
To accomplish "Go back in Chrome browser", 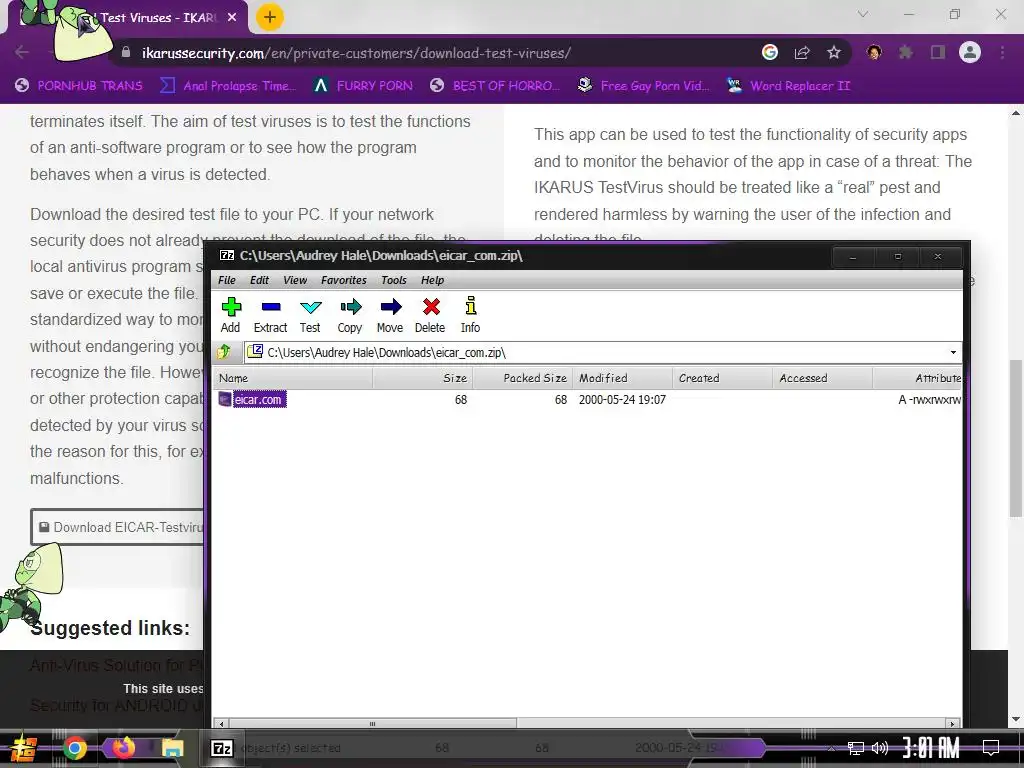I will (22, 52).
